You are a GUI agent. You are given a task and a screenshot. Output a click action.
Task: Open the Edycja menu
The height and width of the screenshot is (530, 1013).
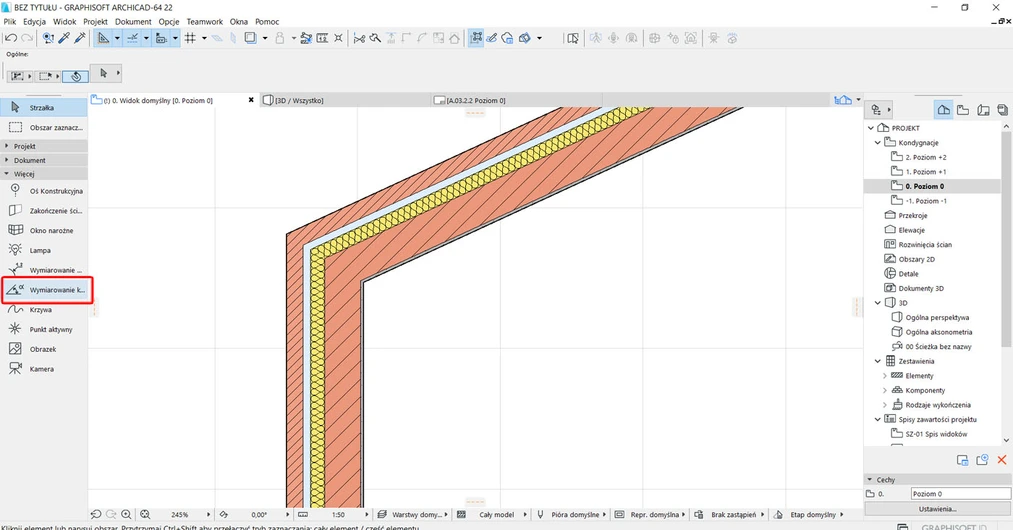[x=34, y=21]
